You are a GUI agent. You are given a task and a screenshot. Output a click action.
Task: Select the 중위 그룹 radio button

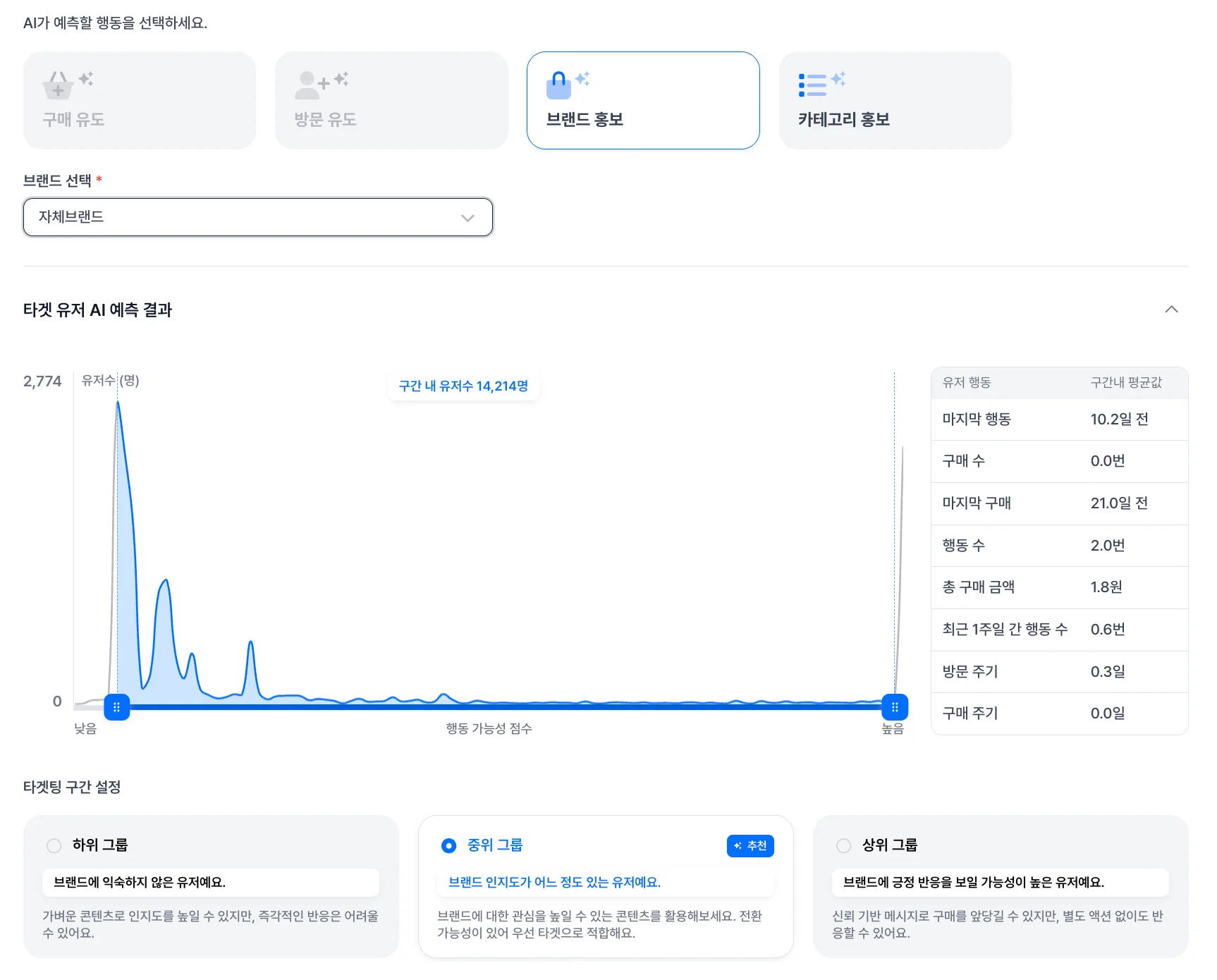(x=449, y=845)
